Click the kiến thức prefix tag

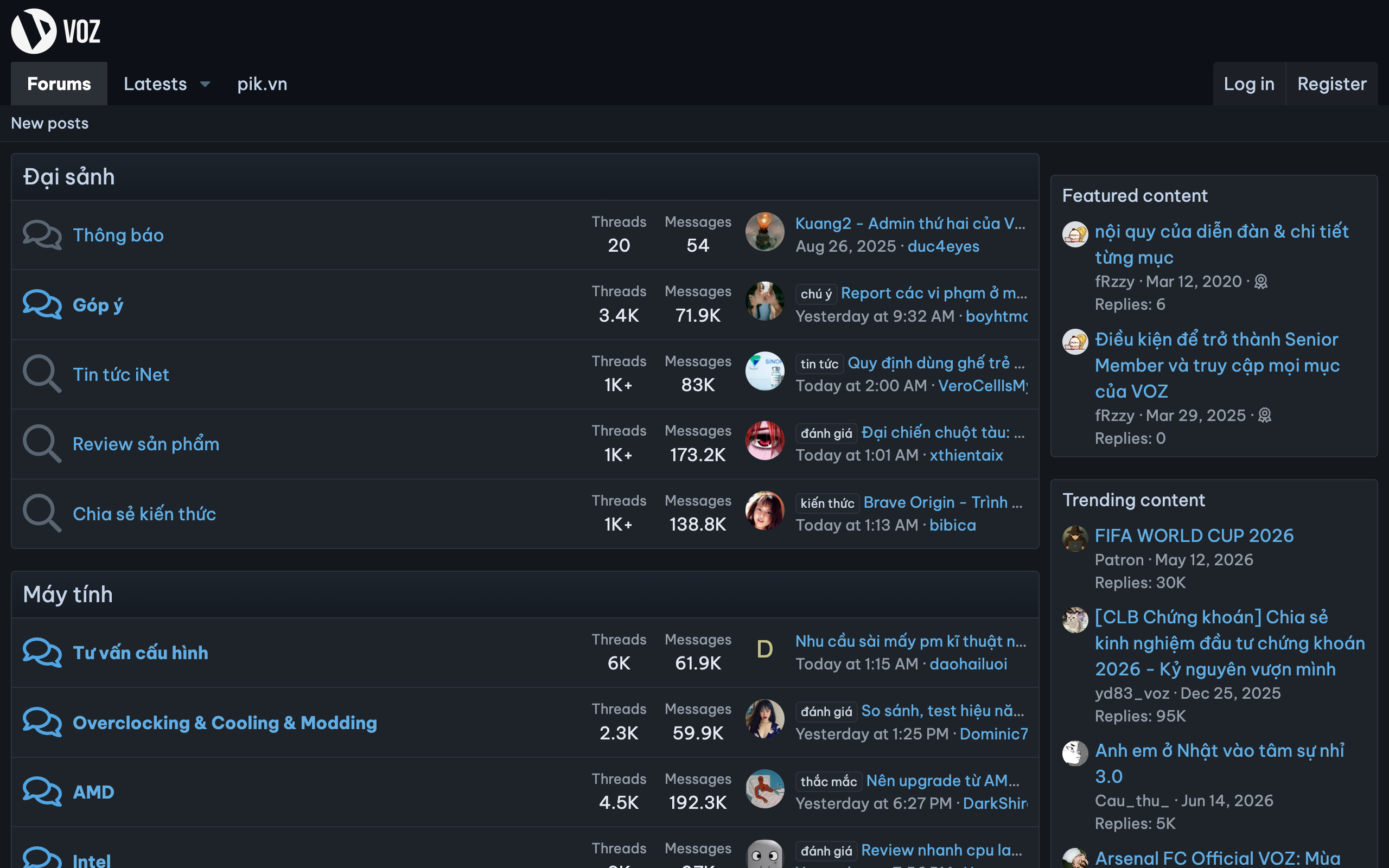[x=827, y=503]
